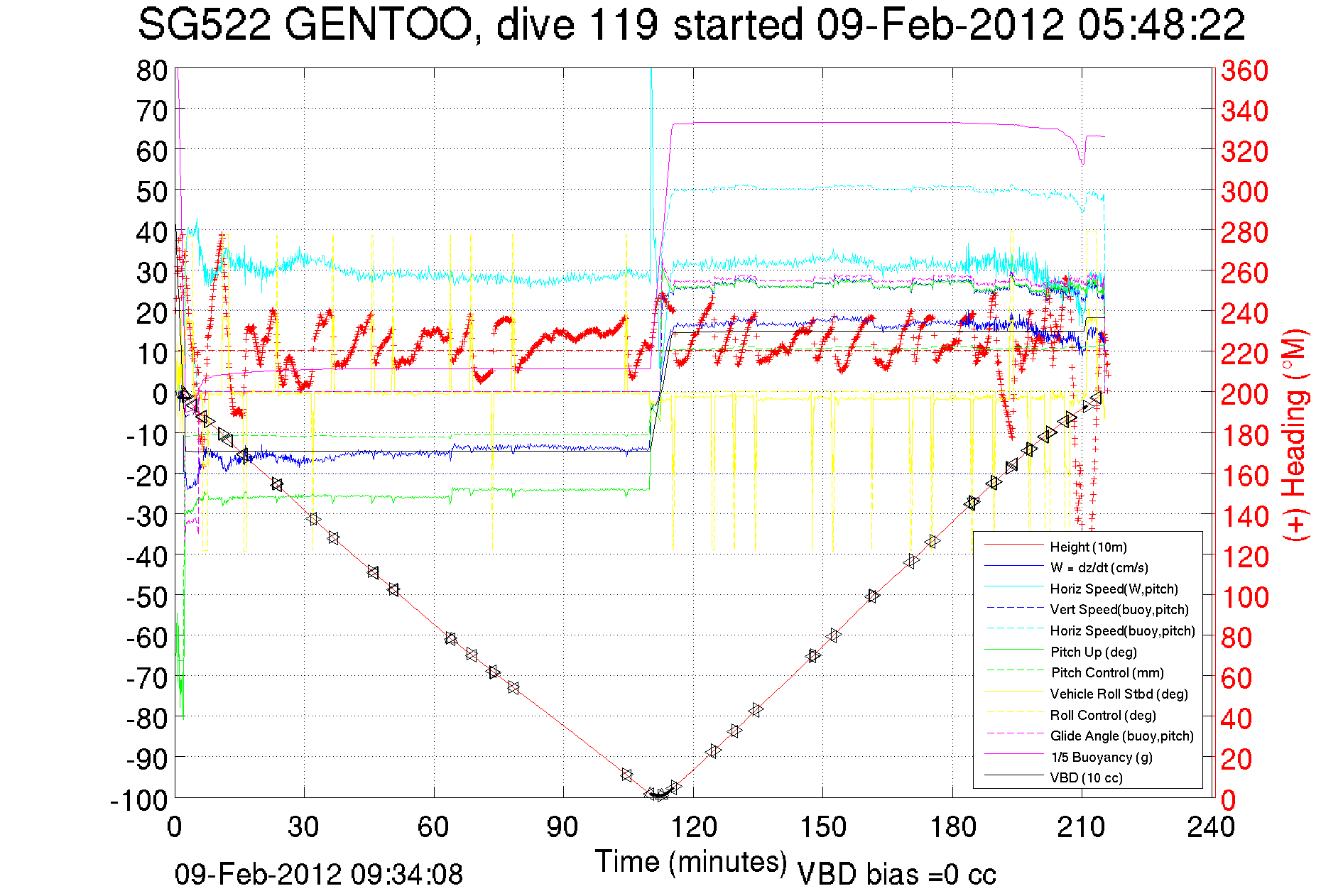The height and width of the screenshot is (896, 1343).
Task: Click the '09-Feb-2012 09:34:08' timestamp
Action: pyautogui.click(x=319, y=874)
